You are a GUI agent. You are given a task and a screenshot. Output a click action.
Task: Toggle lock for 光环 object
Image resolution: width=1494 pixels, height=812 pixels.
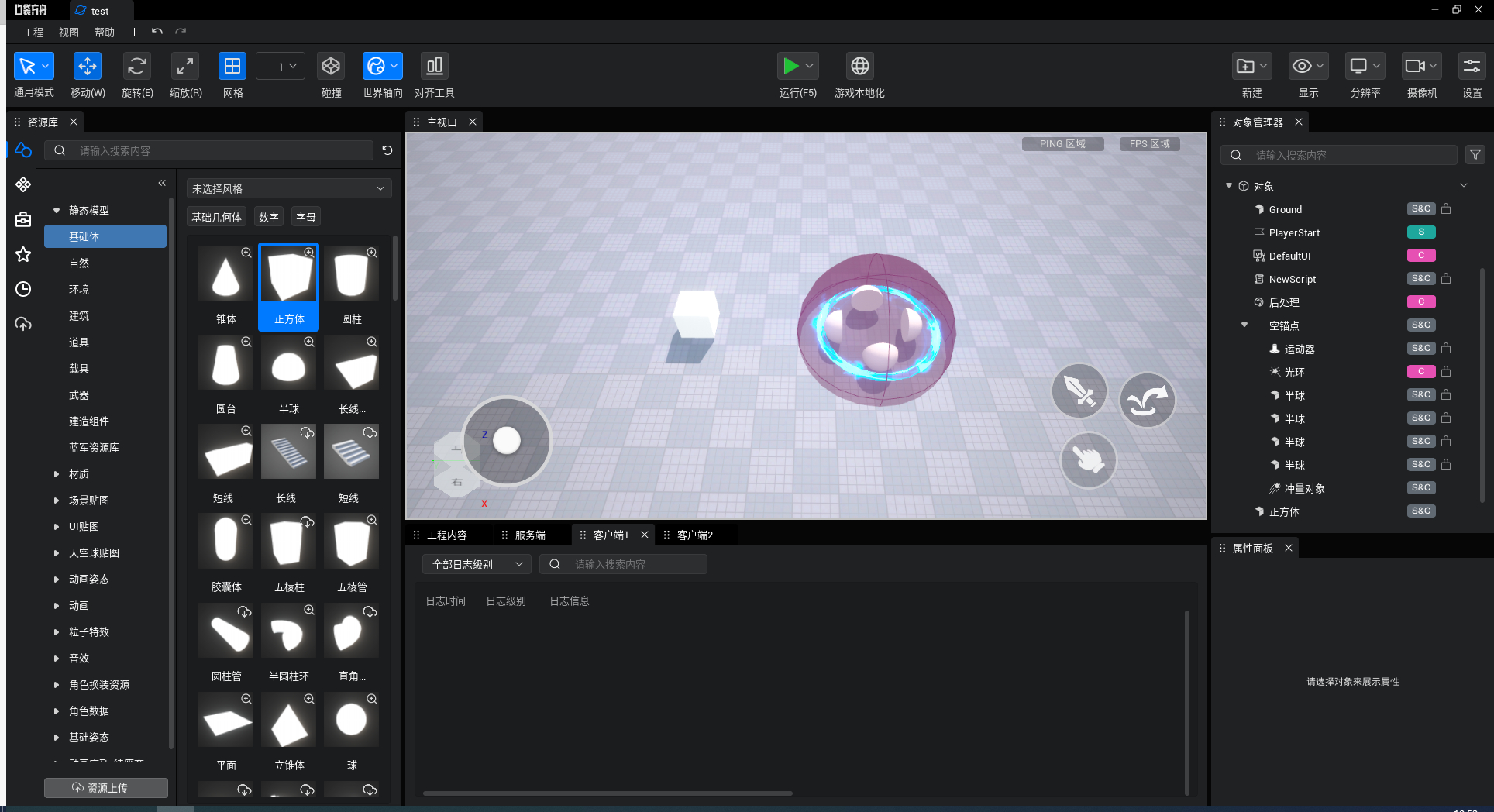(x=1446, y=372)
